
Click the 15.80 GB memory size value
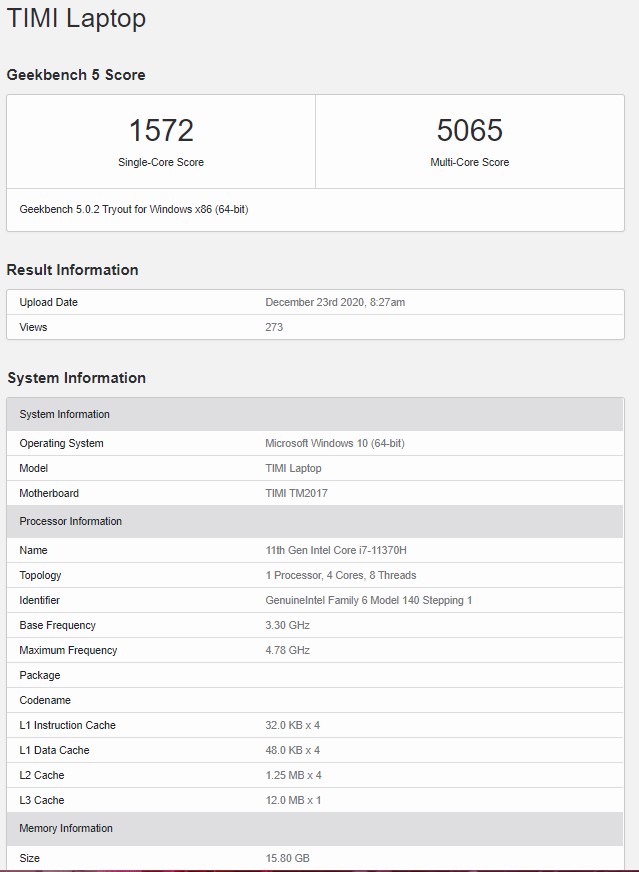286,858
